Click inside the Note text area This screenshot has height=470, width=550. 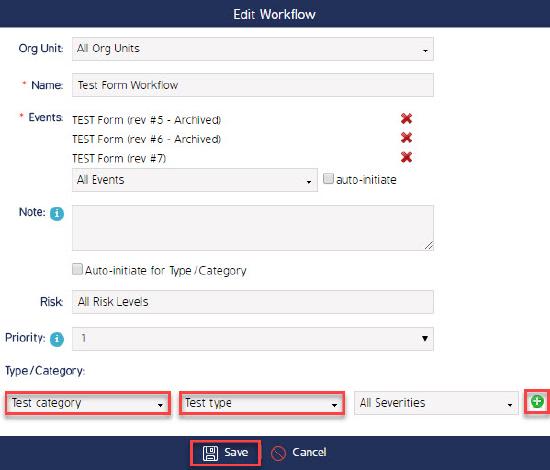tap(253, 228)
